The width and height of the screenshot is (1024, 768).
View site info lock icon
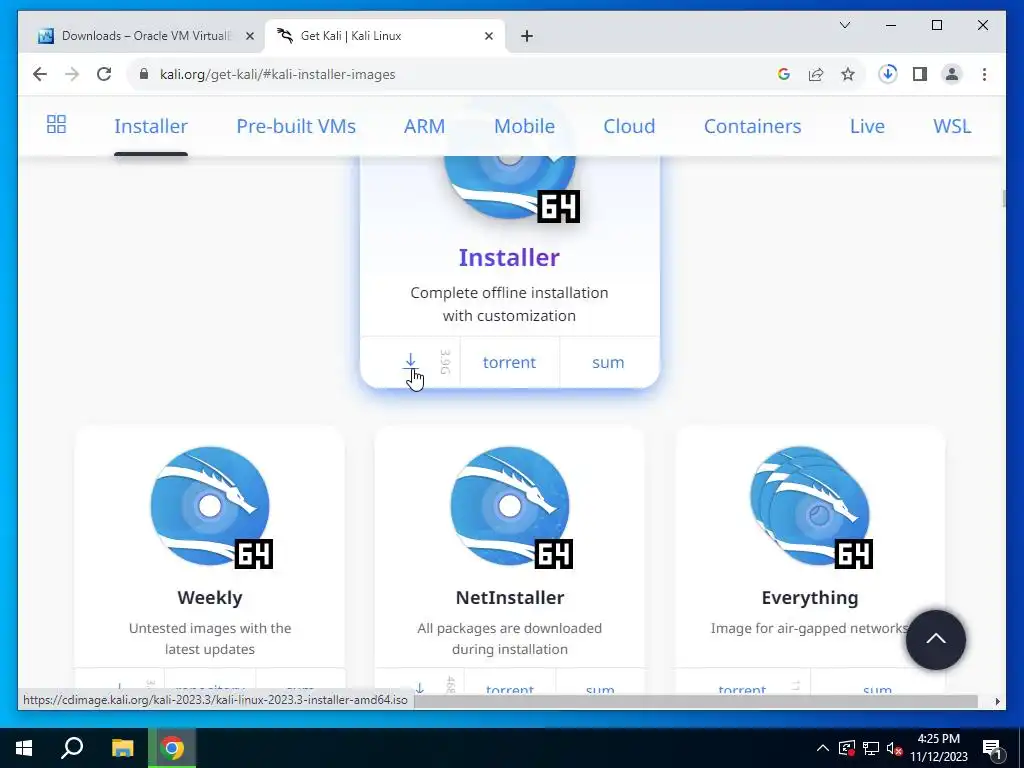coord(144,74)
